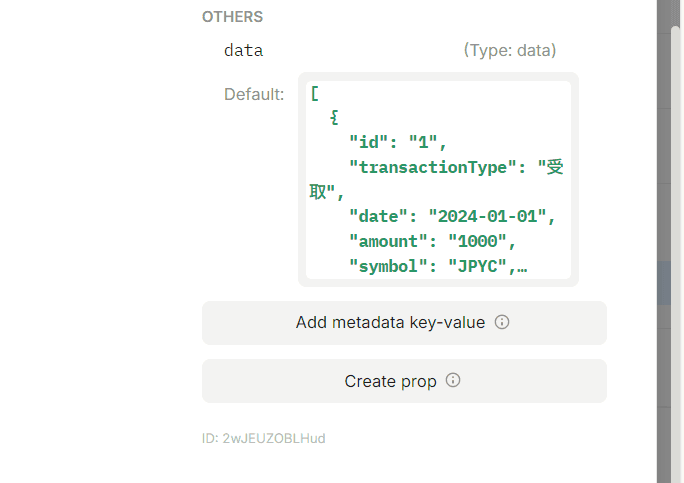This screenshot has height=483, width=684.
Task: Click the info icon beside Add metadata key-value
Action: [502, 322]
